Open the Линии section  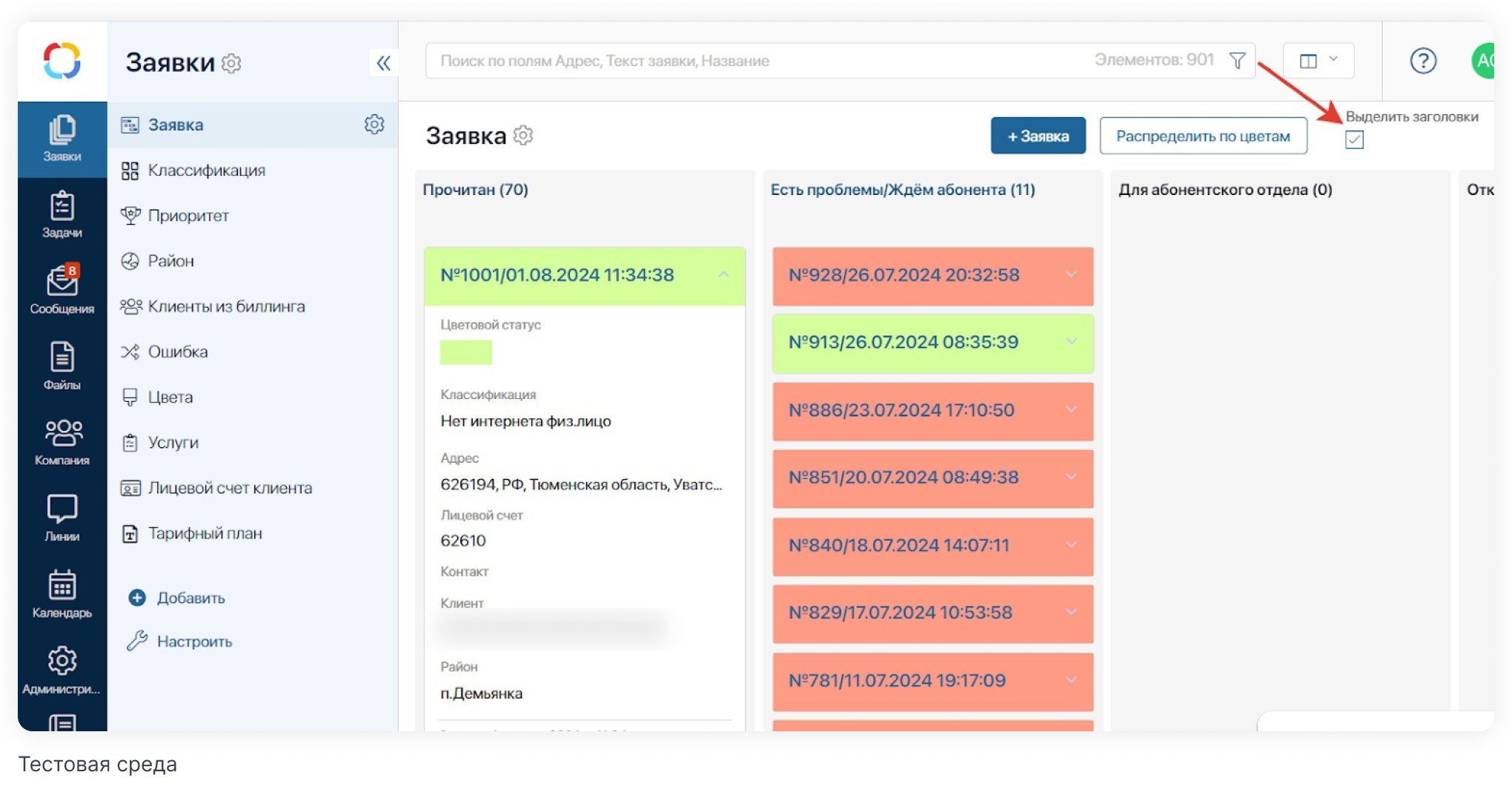tap(62, 518)
